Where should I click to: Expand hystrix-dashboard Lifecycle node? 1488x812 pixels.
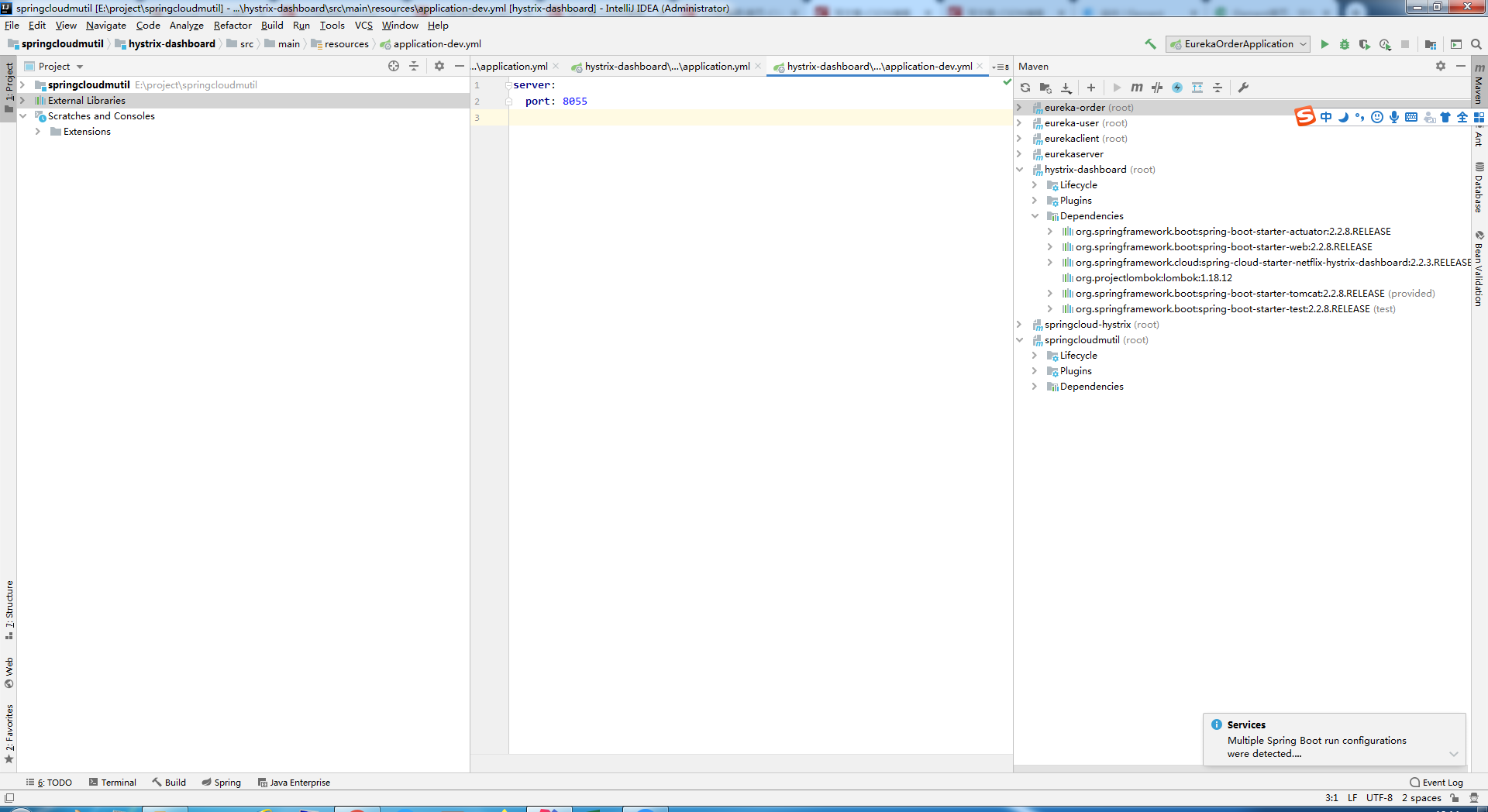tap(1035, 185)
